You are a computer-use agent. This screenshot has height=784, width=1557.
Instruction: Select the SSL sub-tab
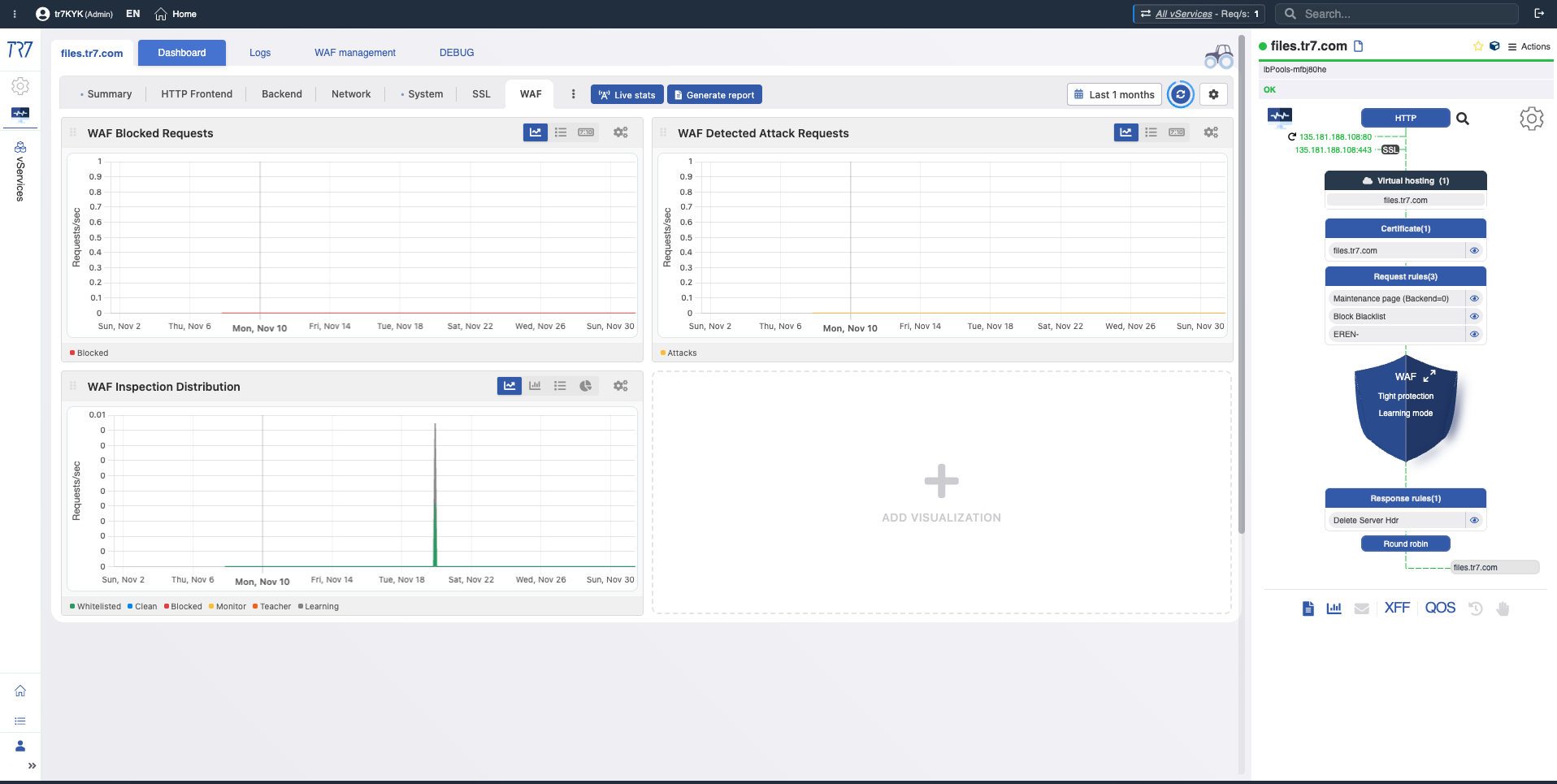(x=481, y=94)
